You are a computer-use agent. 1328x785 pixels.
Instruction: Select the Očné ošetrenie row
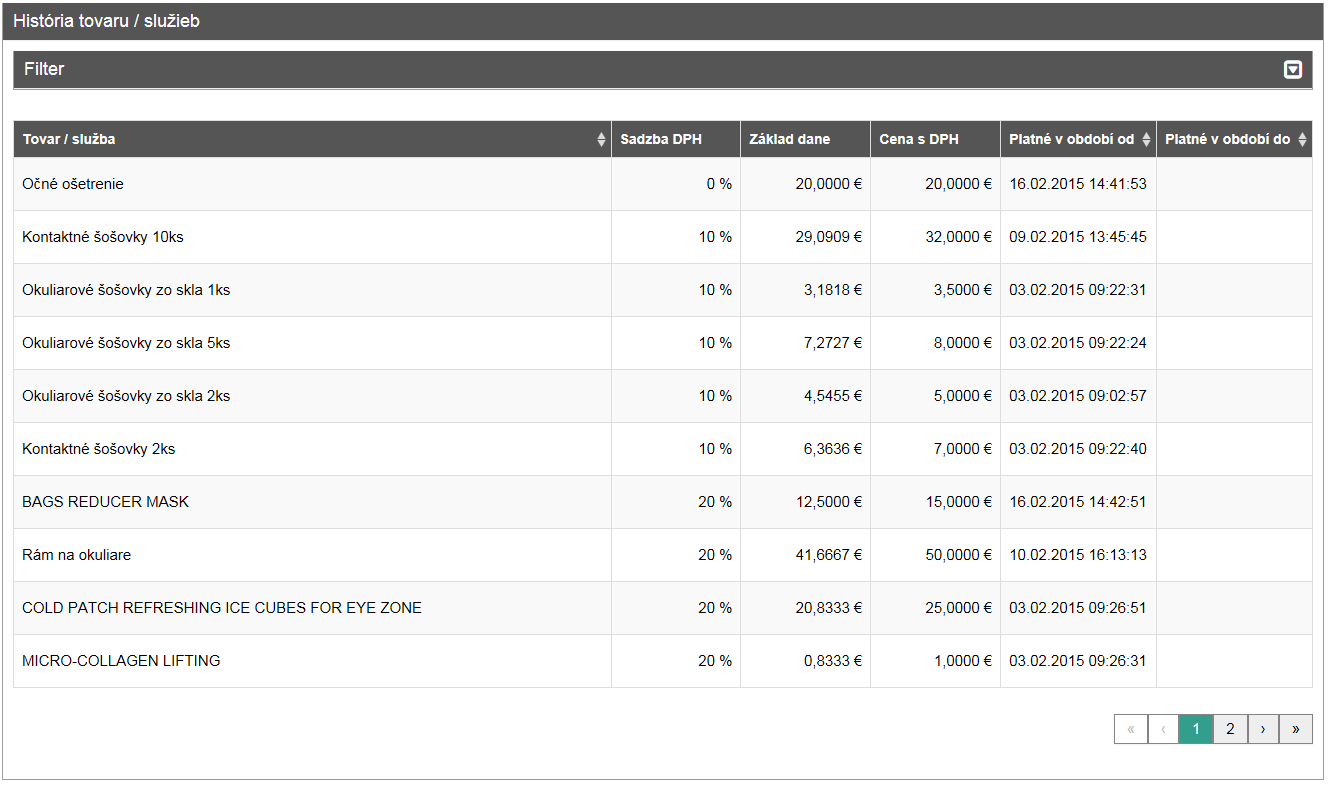[663, 184]
